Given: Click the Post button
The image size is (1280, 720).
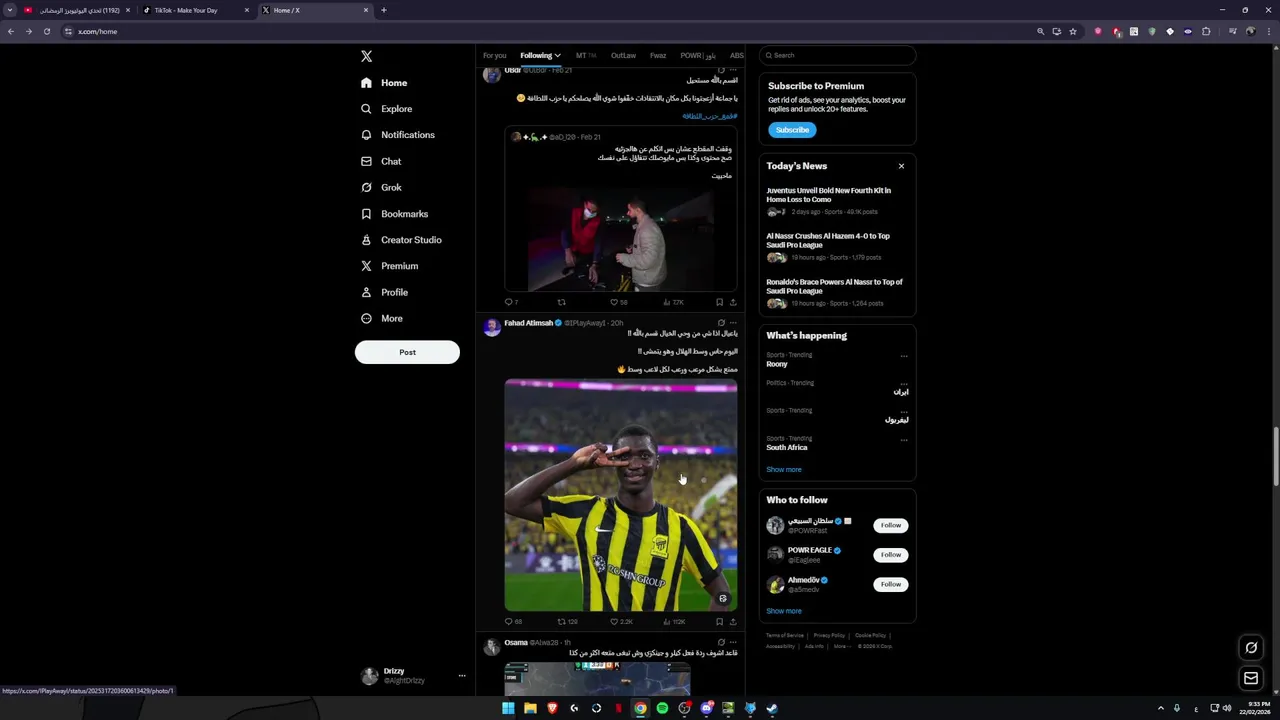Looking at the screenshot, I should coord(407,352).
